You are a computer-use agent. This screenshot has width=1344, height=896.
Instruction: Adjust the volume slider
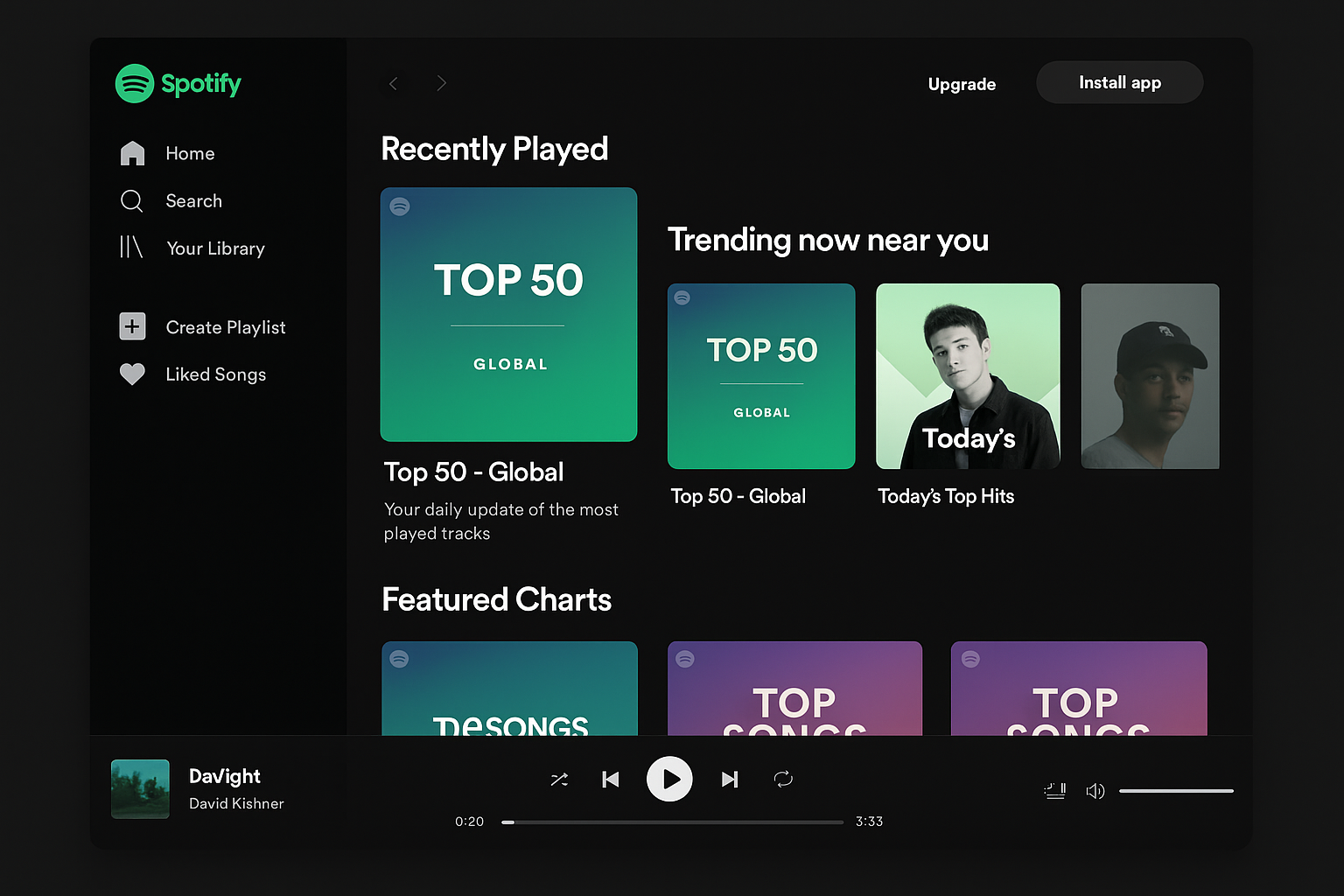coord(1176,791)
